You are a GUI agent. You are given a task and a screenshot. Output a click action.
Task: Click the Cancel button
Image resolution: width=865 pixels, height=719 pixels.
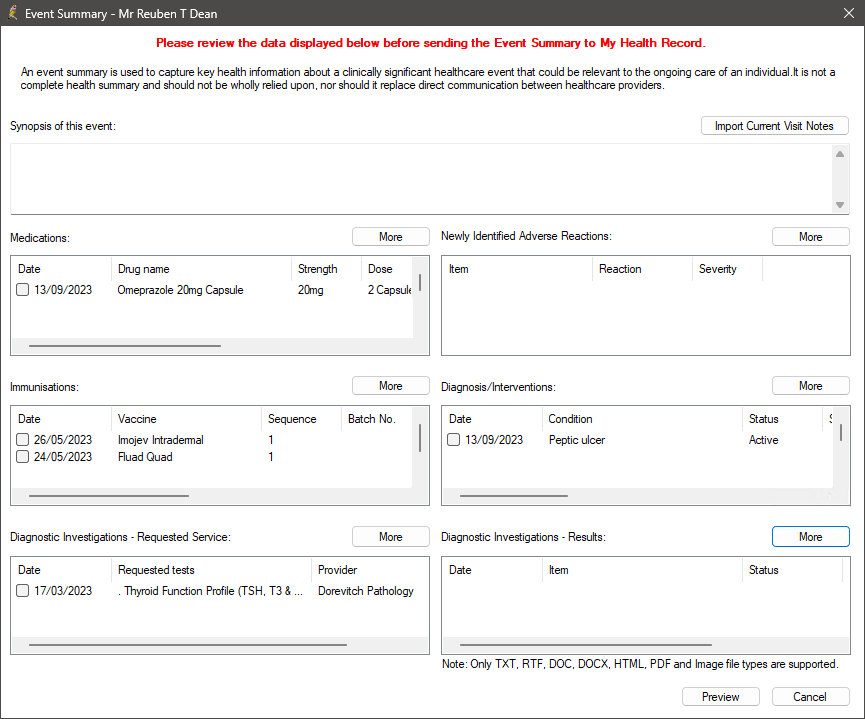click(810, 697)
